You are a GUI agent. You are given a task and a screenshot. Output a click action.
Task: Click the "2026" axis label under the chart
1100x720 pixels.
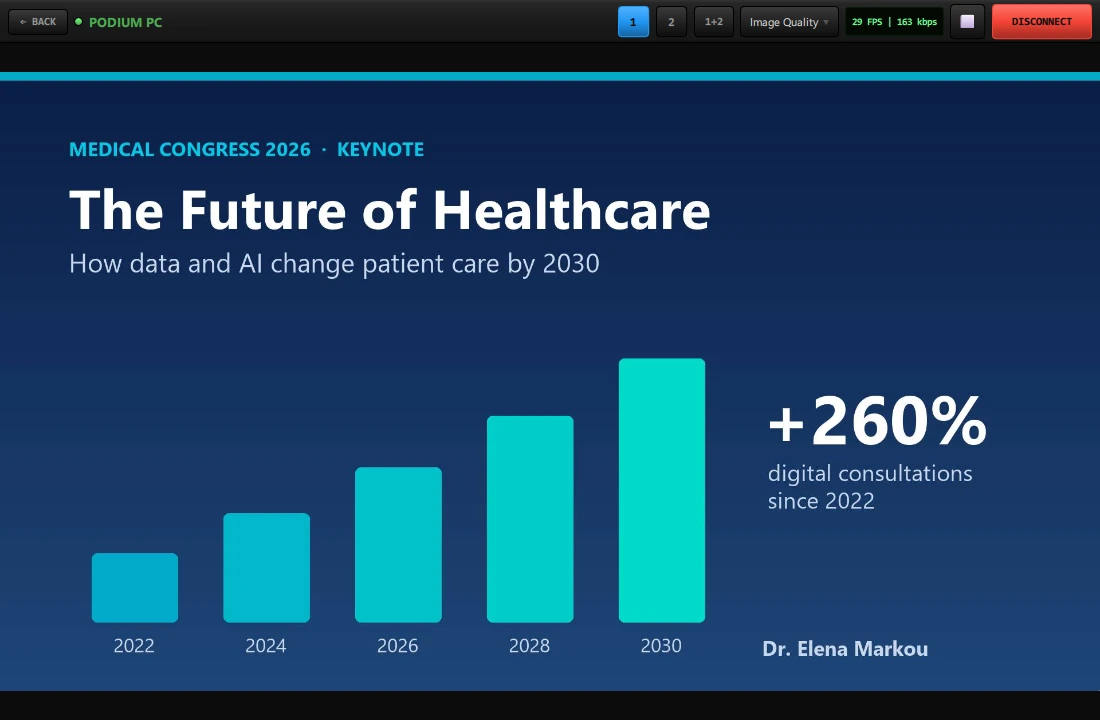[398, 646]
